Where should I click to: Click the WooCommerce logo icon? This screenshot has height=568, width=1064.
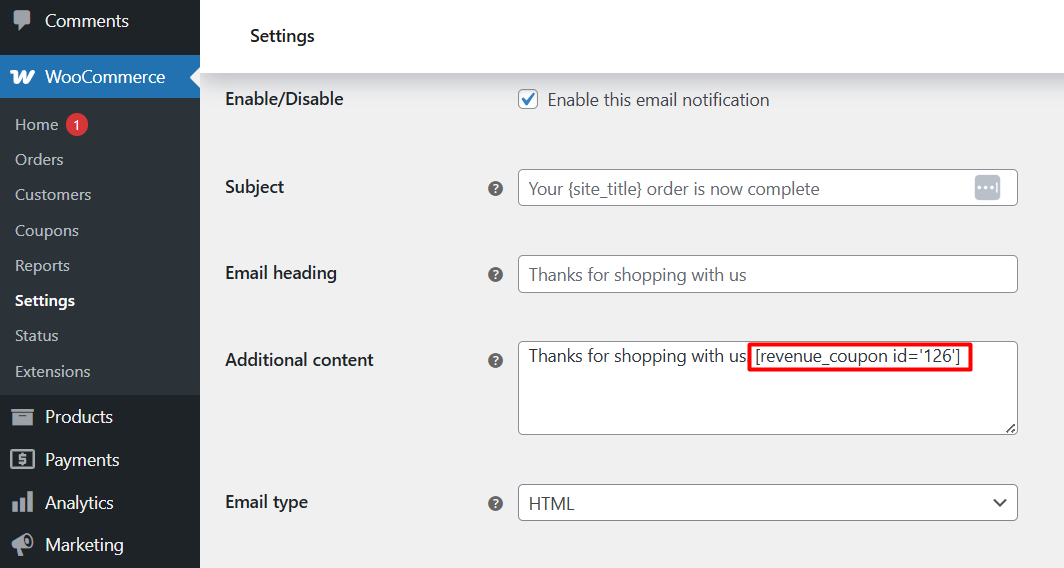(22, 77)
